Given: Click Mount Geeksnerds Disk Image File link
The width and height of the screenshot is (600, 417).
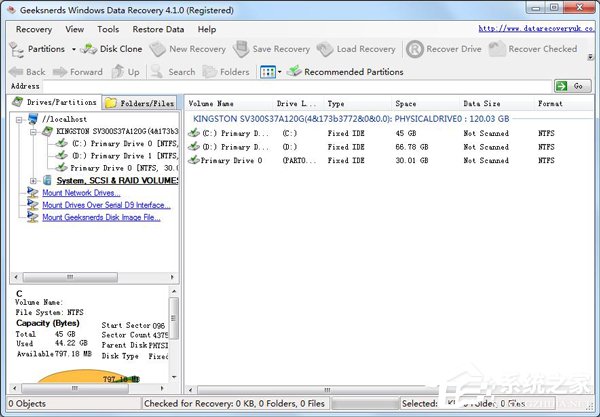Looking at the screenshot, I should point(100,217).
